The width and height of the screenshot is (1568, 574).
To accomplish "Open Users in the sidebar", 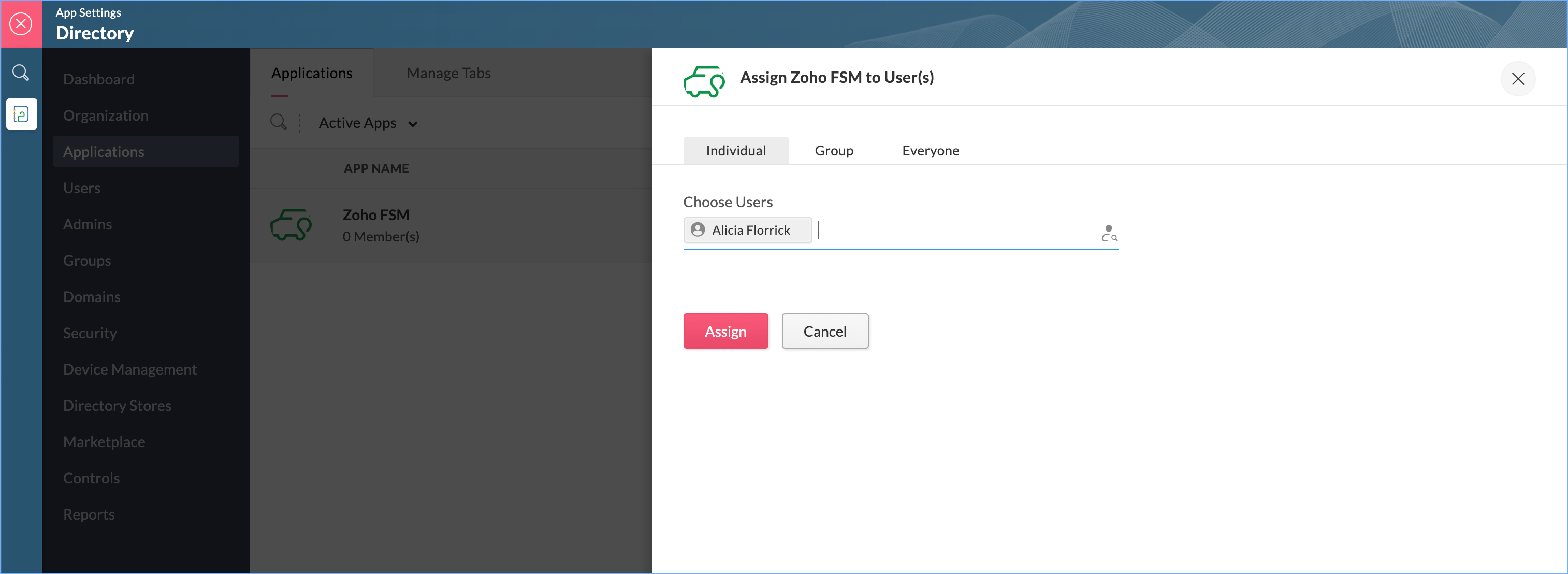I will point(82,188).
